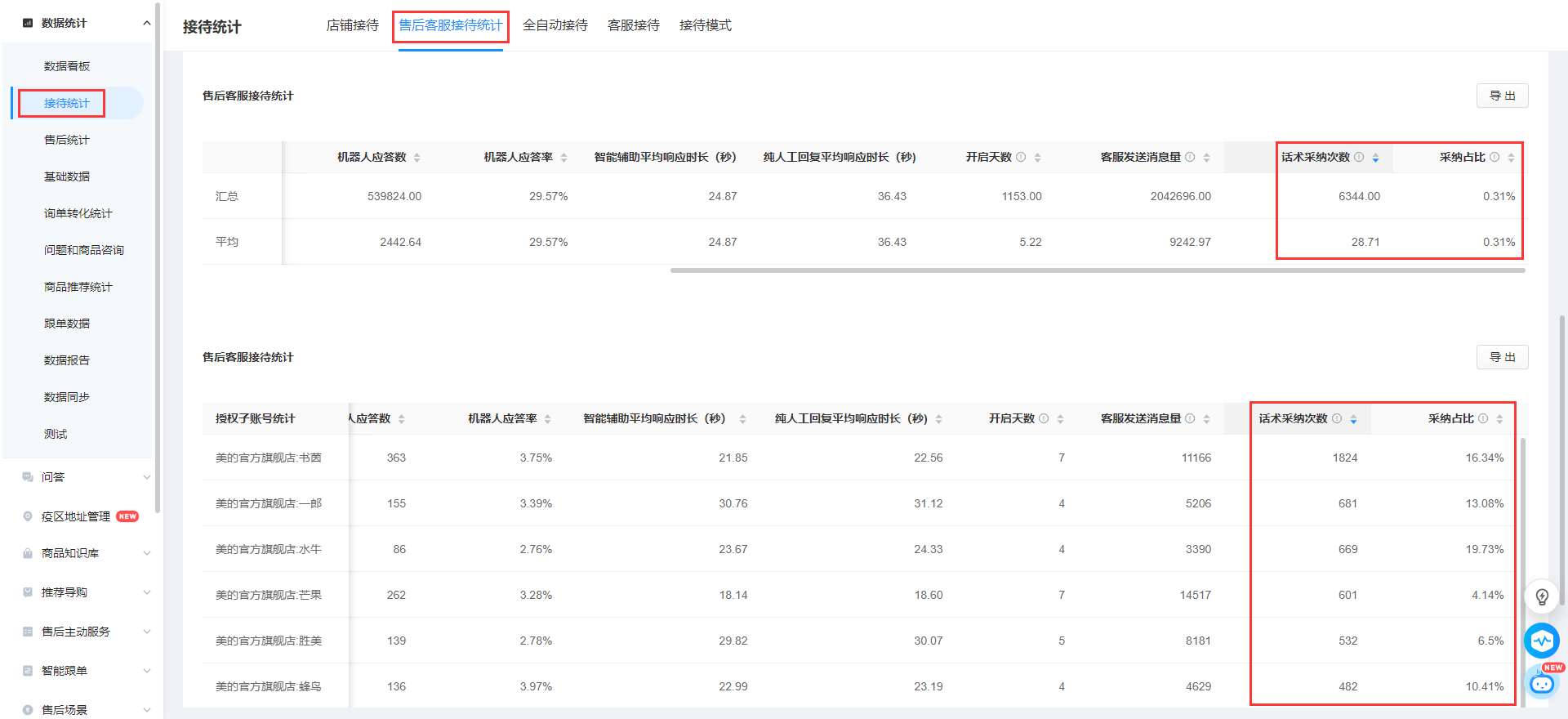This screenshot has width=1568, height=719.
Task: Open 商品推荐统计 in sidebar
Action: [79, 287]
